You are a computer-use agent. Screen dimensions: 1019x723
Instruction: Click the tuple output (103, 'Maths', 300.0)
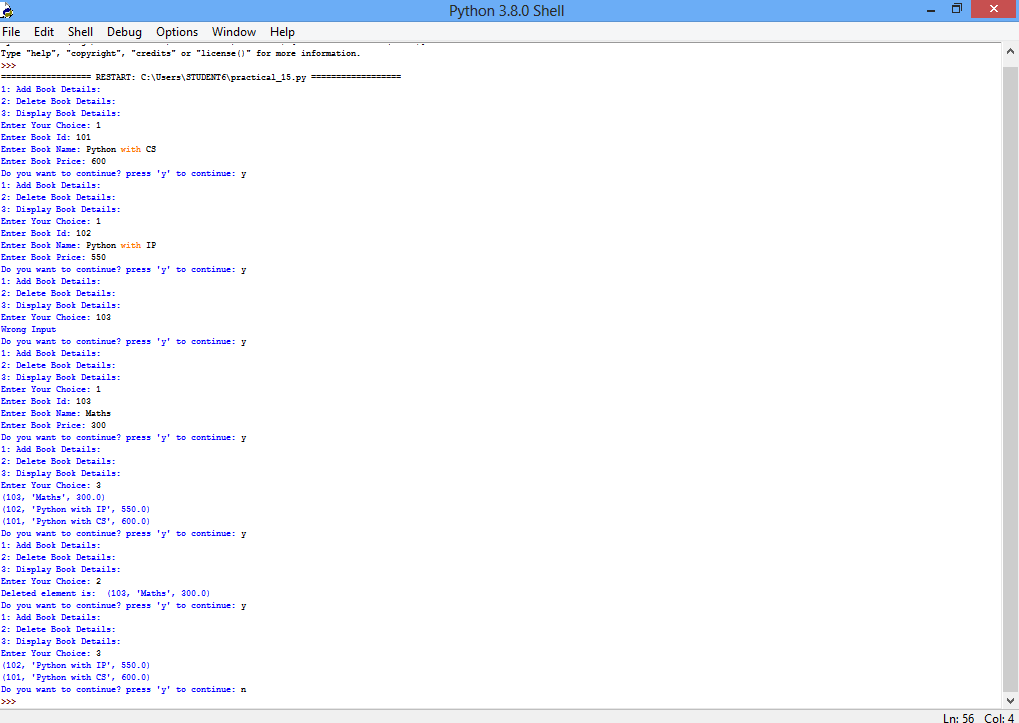(x=51, y=496)
